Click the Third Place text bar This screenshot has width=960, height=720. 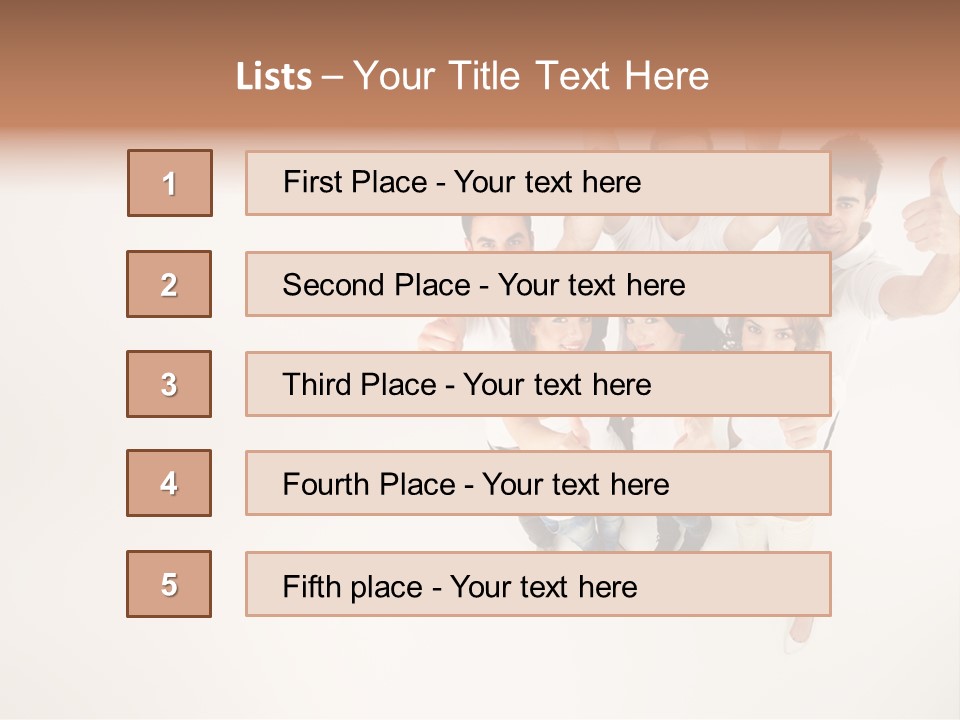(538, 384)
